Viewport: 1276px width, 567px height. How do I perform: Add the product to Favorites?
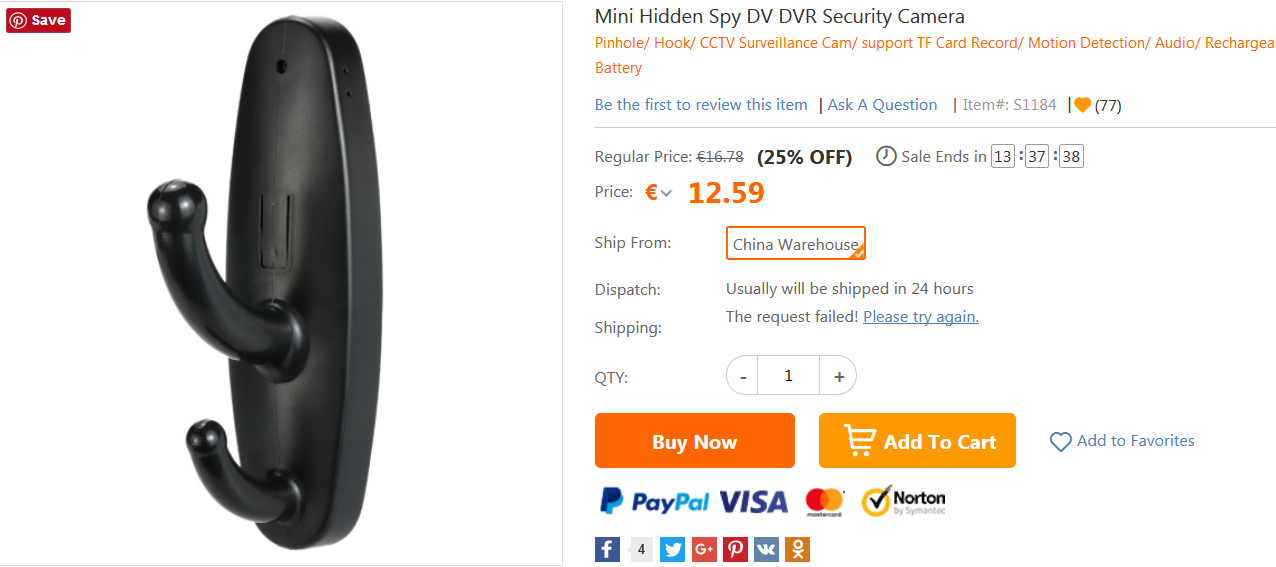[1122, 441]
